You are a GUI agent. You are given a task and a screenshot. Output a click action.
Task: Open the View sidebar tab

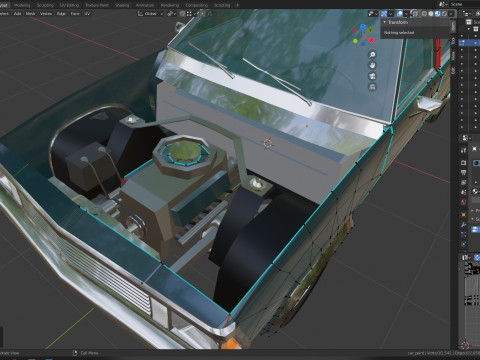pyautogui.click(x=453, y=55)
